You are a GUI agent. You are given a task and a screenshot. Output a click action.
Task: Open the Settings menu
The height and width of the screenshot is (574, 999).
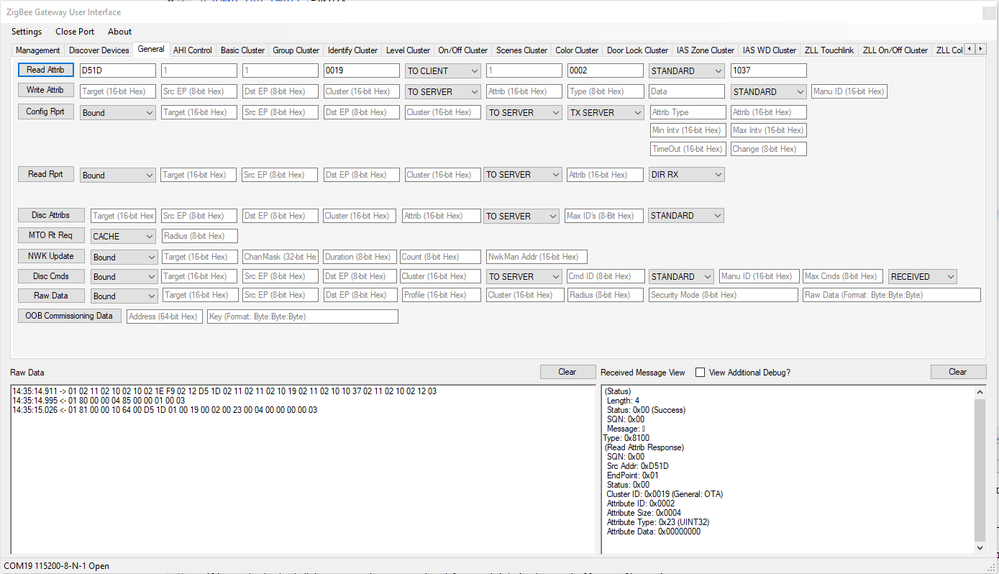point(26,31)
